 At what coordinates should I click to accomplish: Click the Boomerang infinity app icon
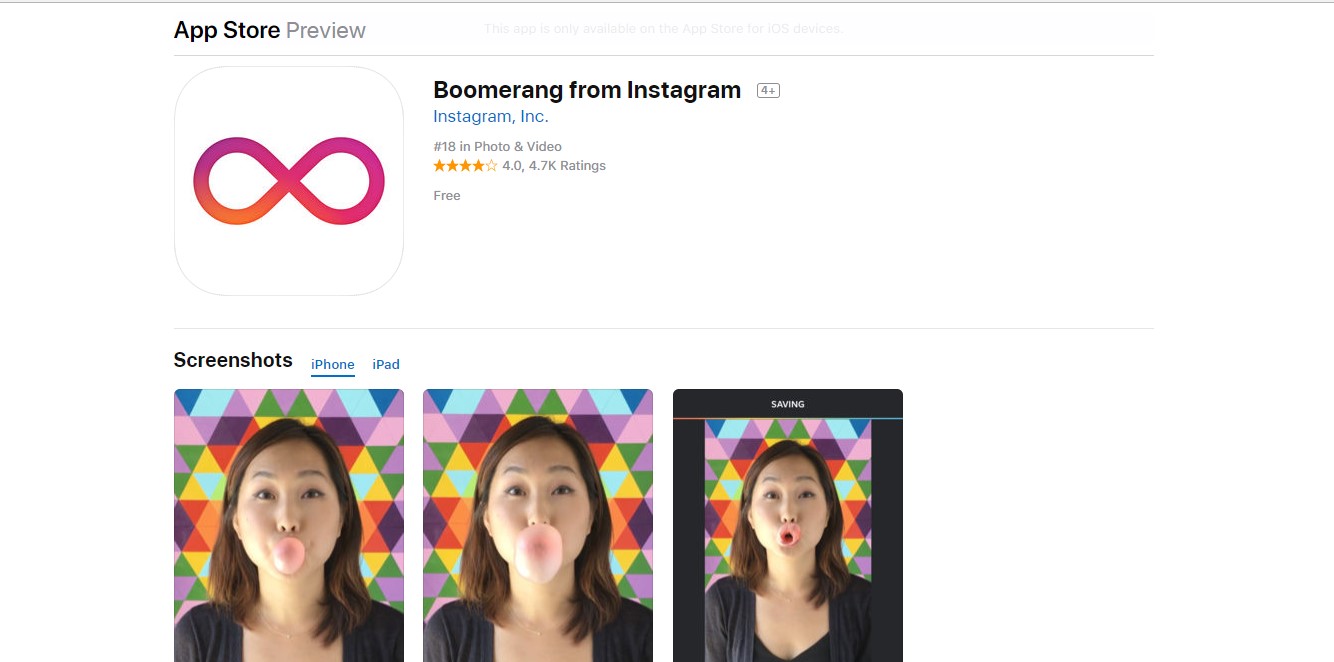289,181
